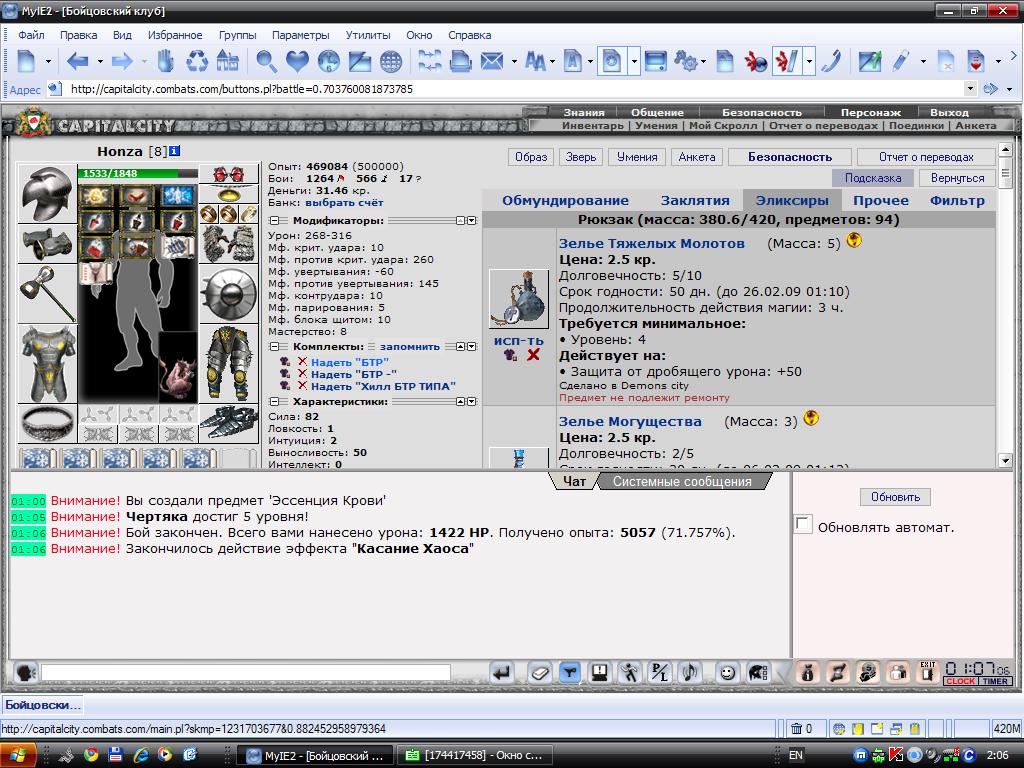Viewport: 1024px width, 768px height.
Task: Switch to the Заклятия tab
Action: [x=695, y=200]
